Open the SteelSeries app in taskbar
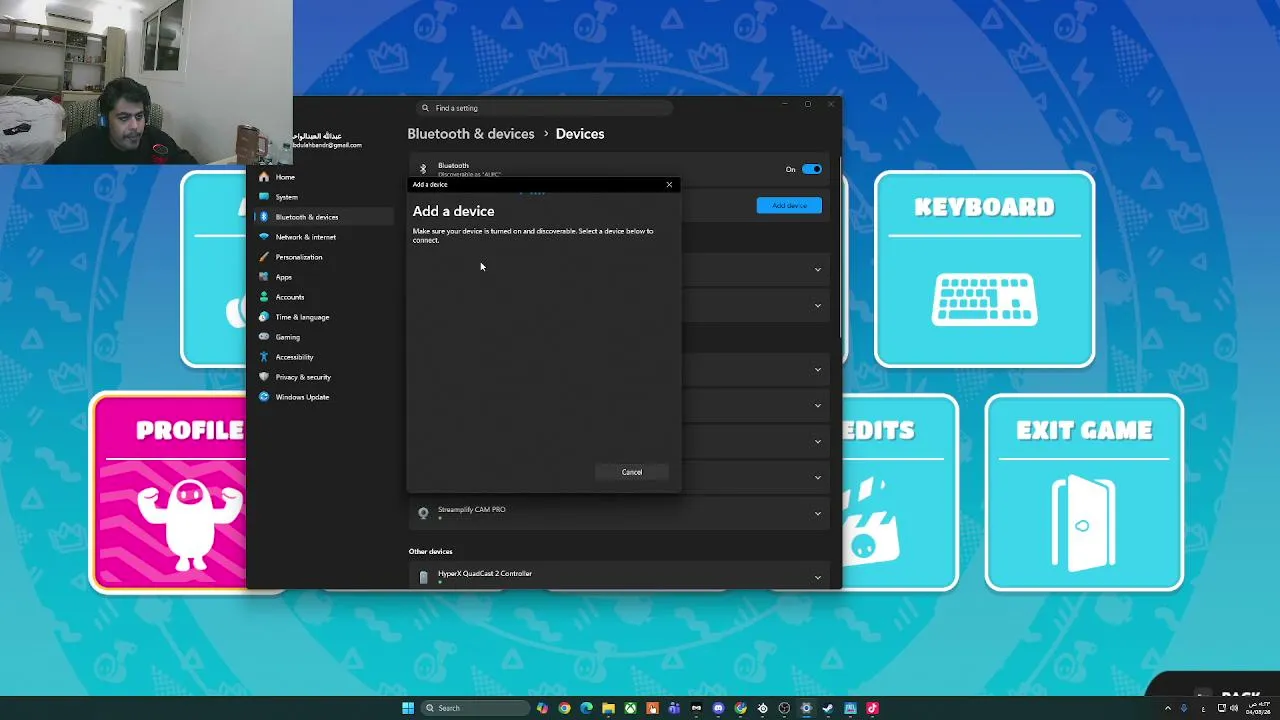The image size is (1280, 720). click(762, 708)
